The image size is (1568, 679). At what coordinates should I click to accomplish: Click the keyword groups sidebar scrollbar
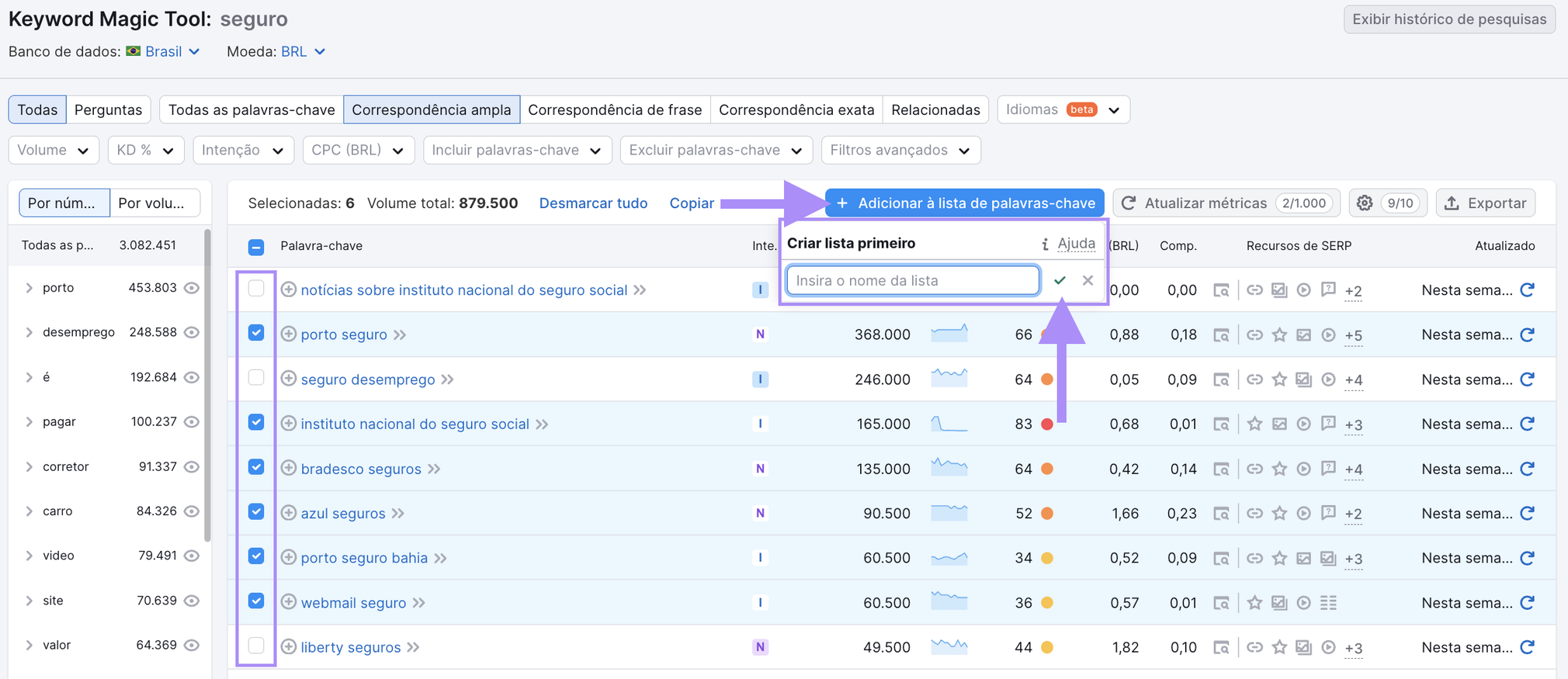pos(207,386)
